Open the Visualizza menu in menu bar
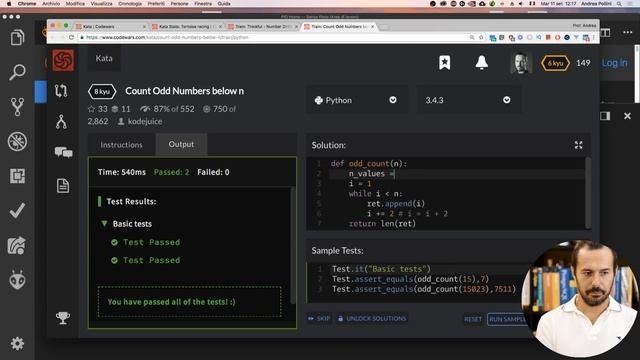The width and height of the screenshot is (640, 360). [102, 4]
